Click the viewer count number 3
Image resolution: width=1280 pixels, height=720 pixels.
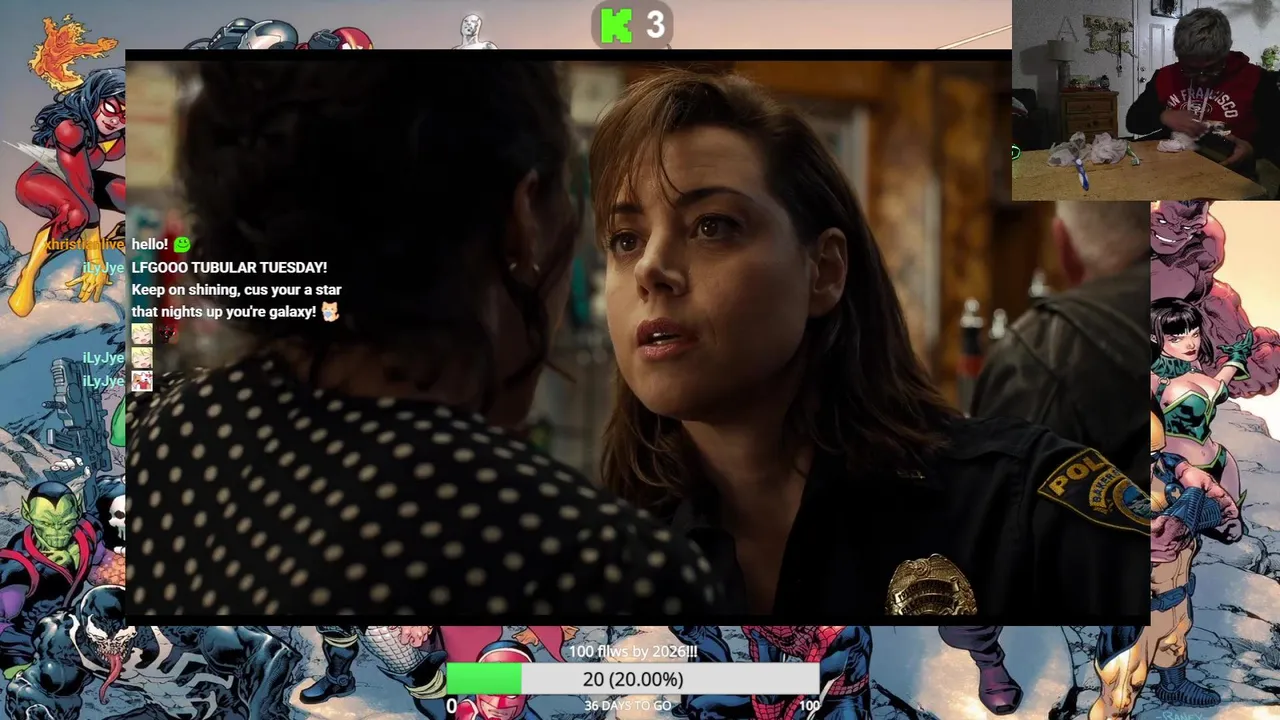pos(655,25)
